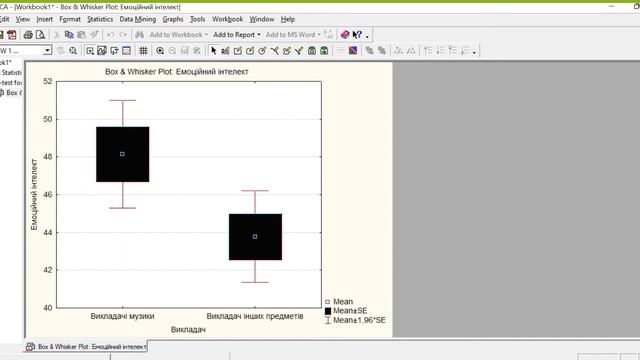Click the Викладачі музики axis label
This screenshot has width=640, height=360.
[x=122, y=316]
